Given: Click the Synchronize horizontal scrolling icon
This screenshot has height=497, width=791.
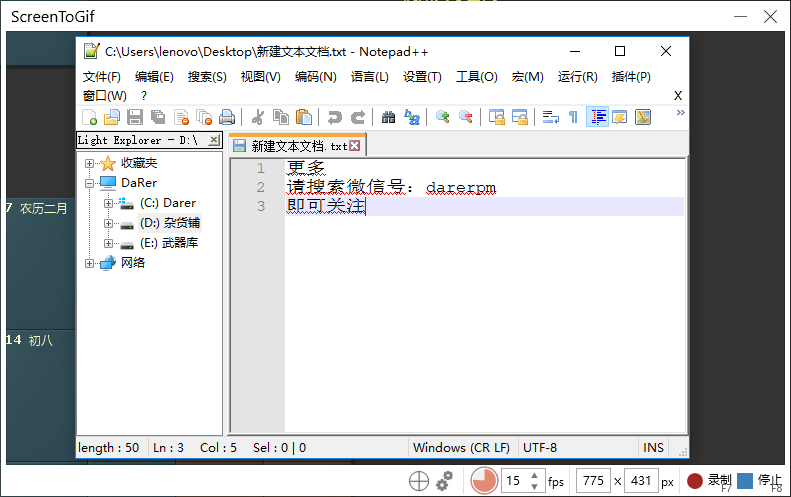Looking at the screenshot, I should point(520,117).
